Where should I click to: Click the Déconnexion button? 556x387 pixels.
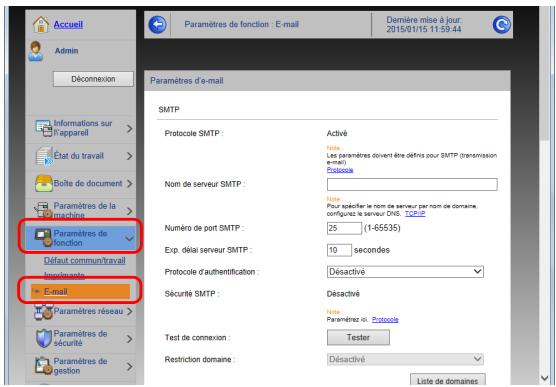coord(93,79)
